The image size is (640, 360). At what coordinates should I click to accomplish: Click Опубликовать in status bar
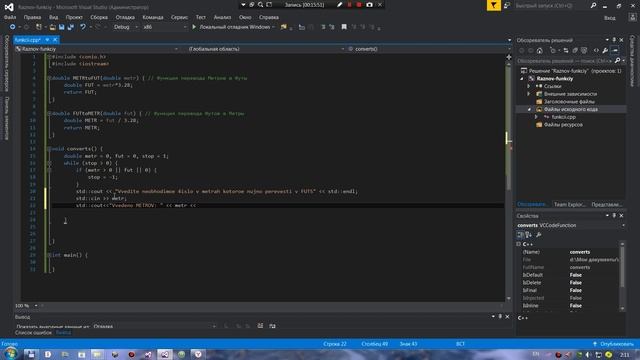click(x=613, y=344)
